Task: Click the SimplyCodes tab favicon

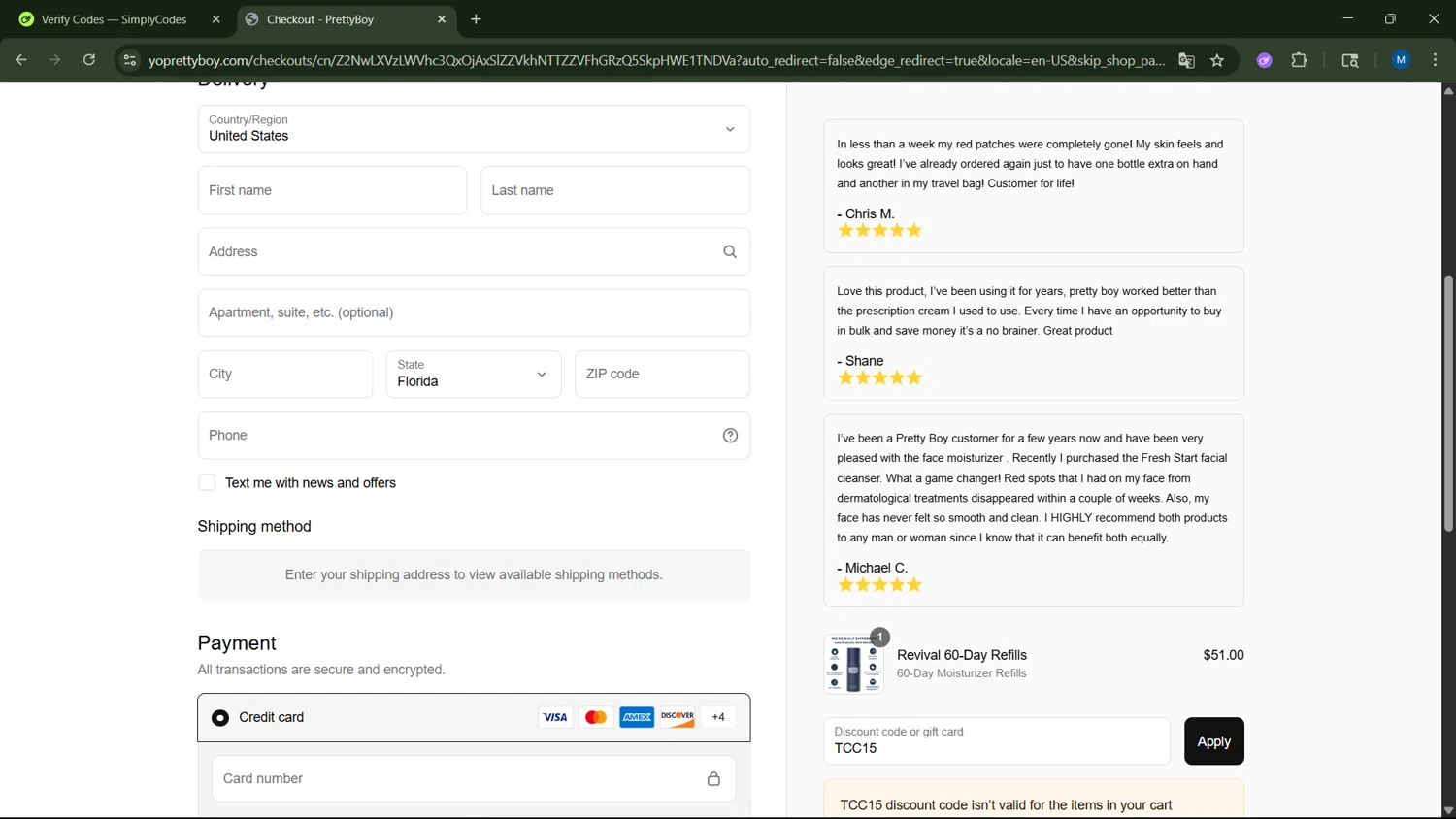Action: (26, 19)
